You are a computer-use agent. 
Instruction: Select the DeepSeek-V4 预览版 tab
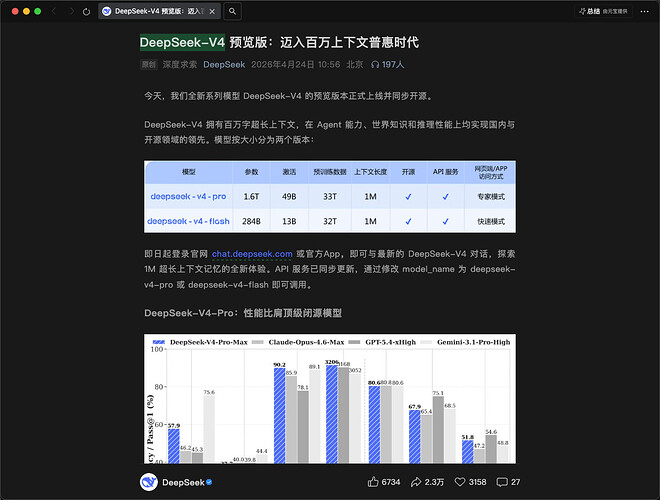point(159,11)
